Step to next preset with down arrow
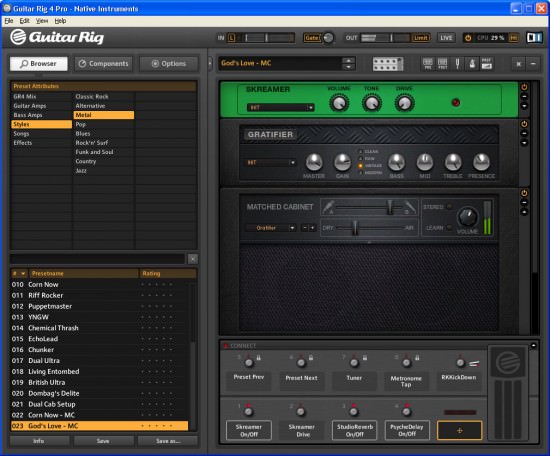 (348, 67)
